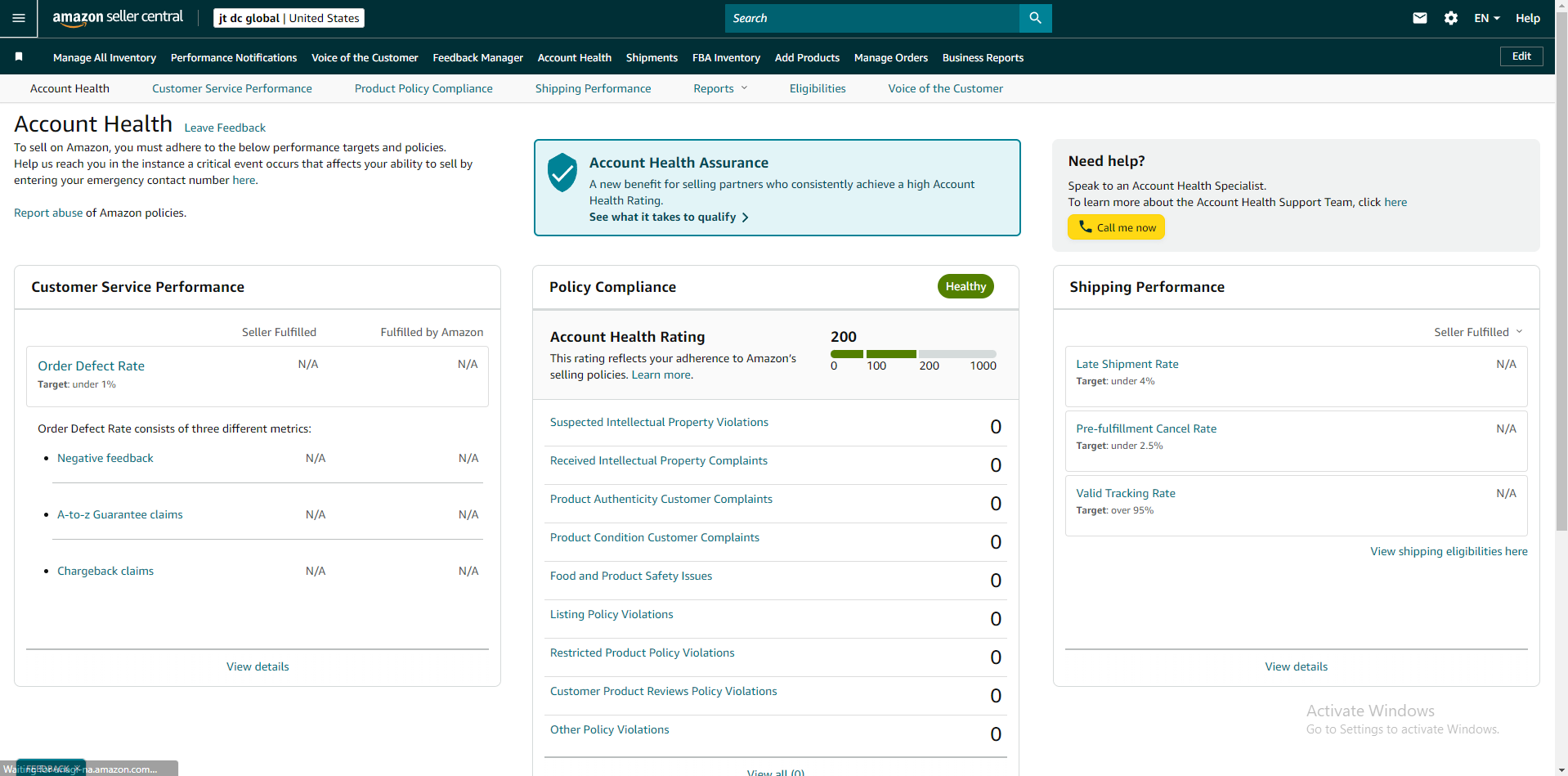This screenshot has height=776, width=1568.
Task: Click the bookmark flag icon
Action: click(x=19, y=56)
